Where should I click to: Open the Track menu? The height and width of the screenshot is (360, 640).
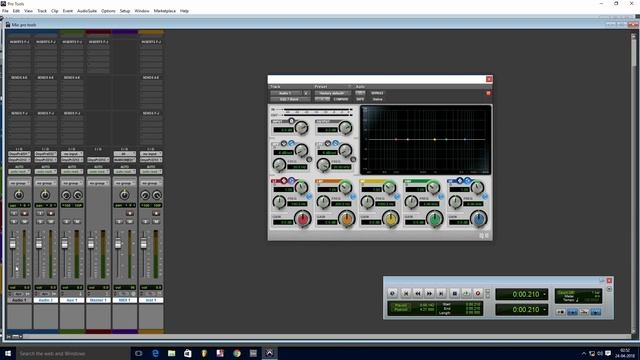(x=42, y=11)
